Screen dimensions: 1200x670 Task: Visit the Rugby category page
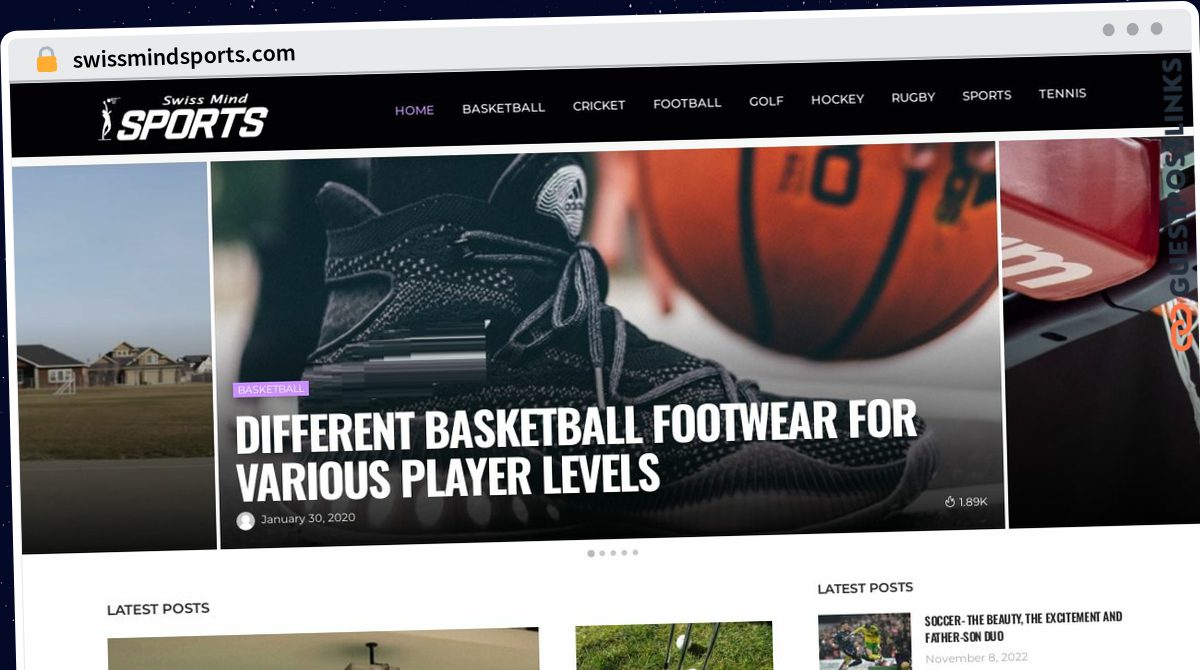(913, 97)
